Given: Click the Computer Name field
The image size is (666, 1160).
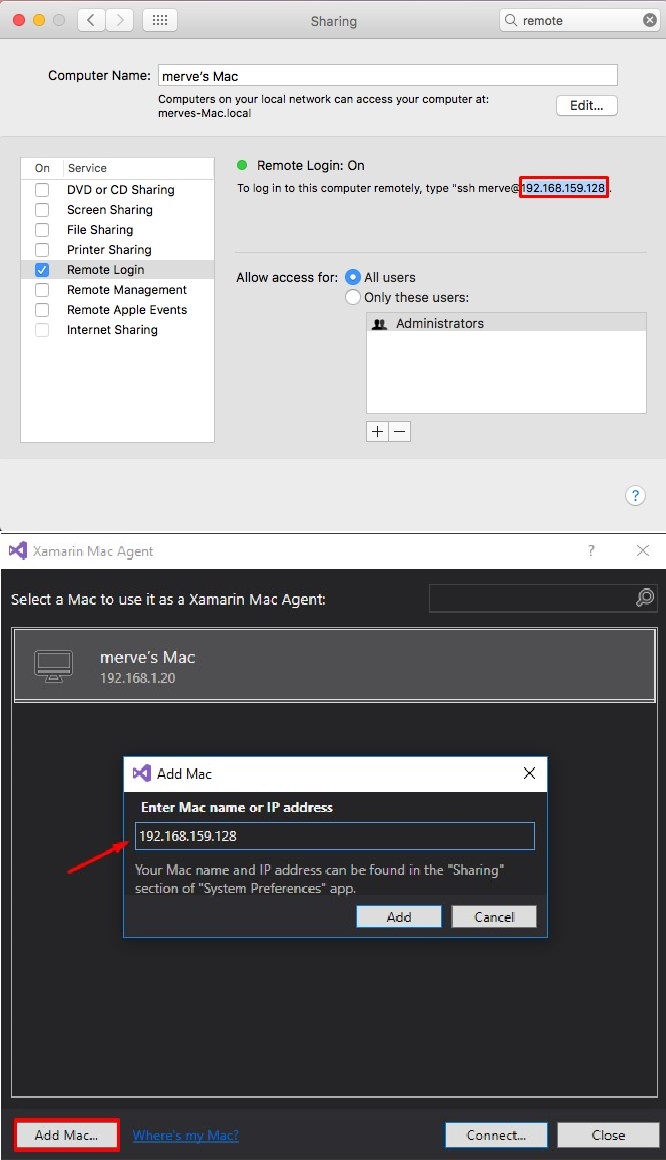Looking at the screenshot, I should (388, 75).
